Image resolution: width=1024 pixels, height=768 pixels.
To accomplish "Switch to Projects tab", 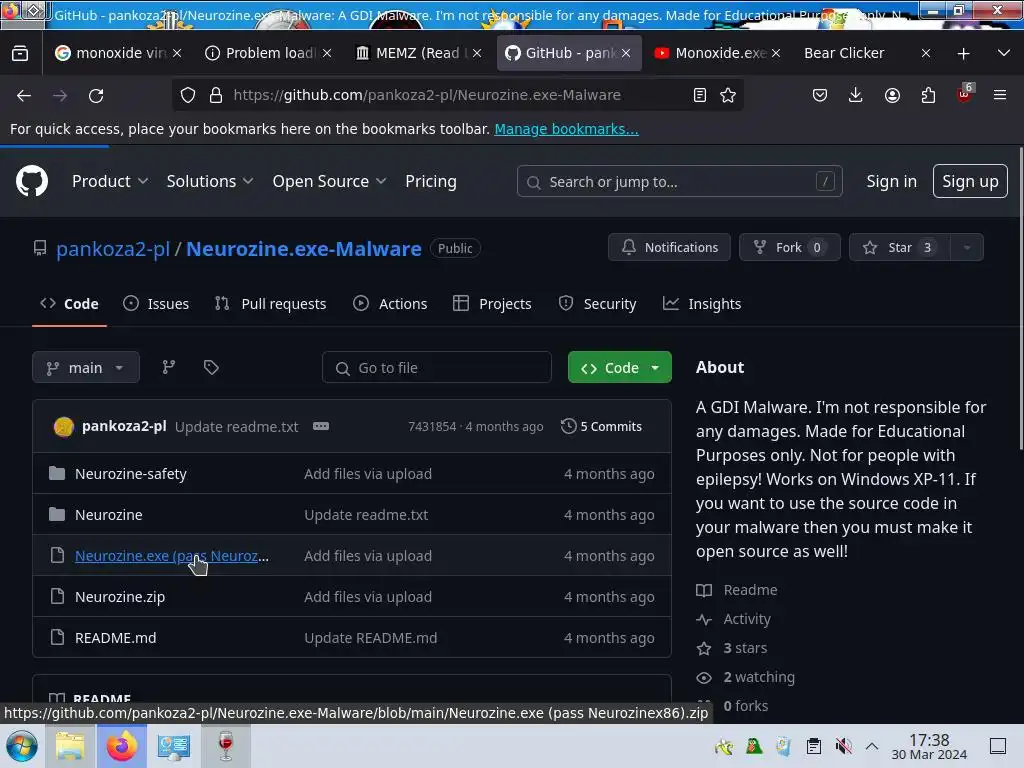I will coord(492,304).
